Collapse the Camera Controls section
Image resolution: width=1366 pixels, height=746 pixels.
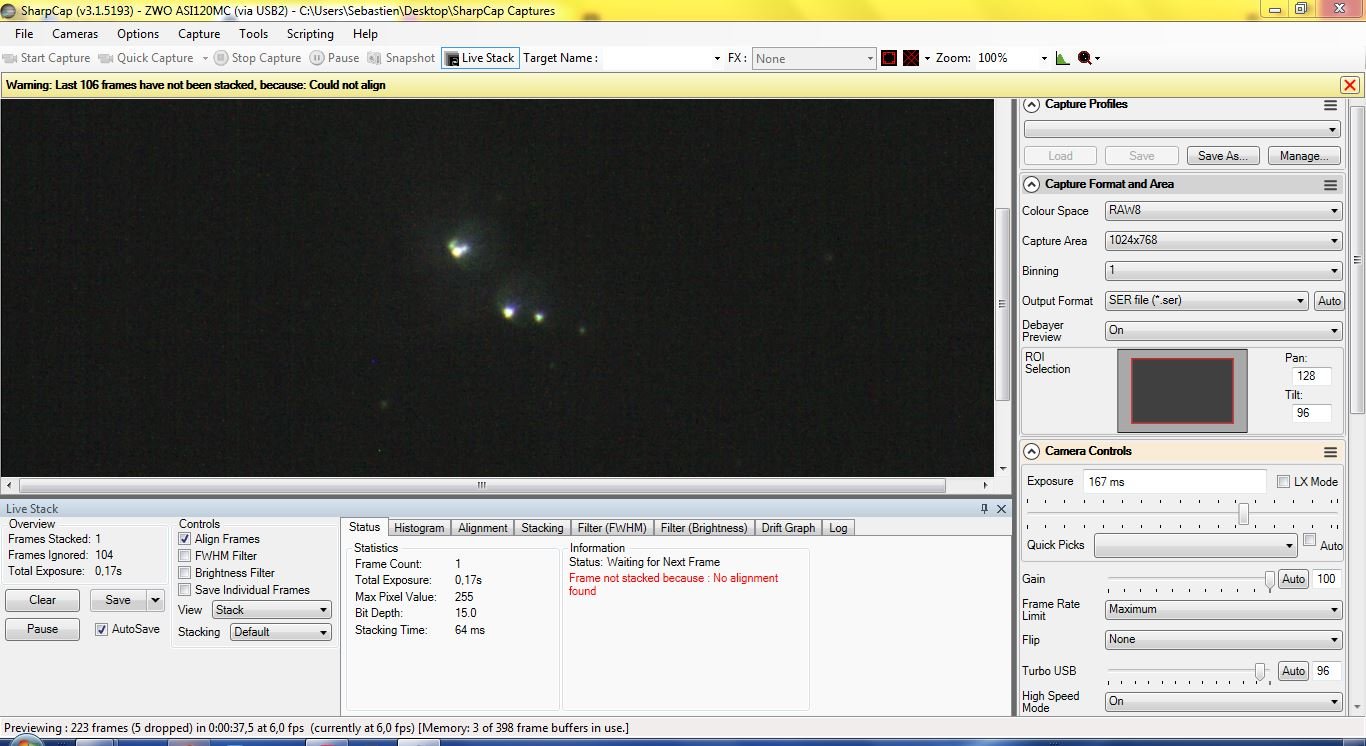1031,452
